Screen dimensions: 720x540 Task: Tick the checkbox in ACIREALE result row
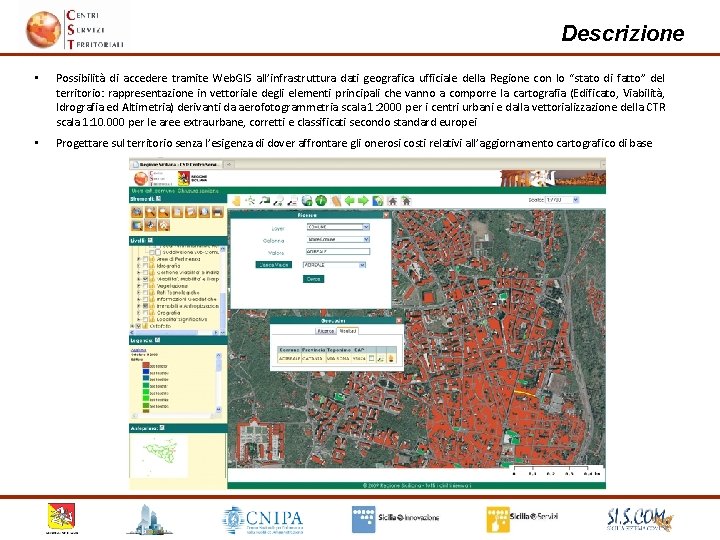pos(371,358)
